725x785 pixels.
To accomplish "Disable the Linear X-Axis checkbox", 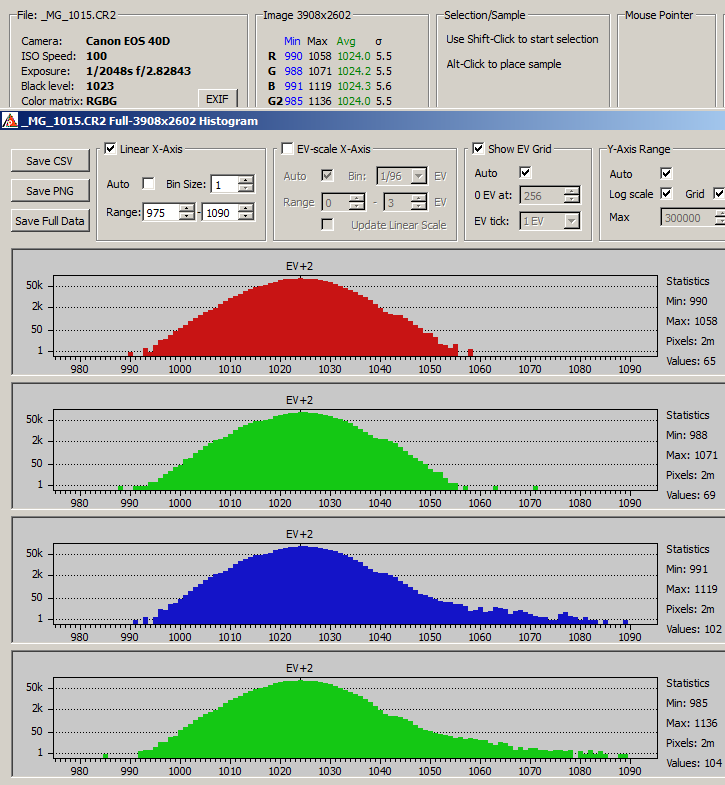I will coord(111,149).
